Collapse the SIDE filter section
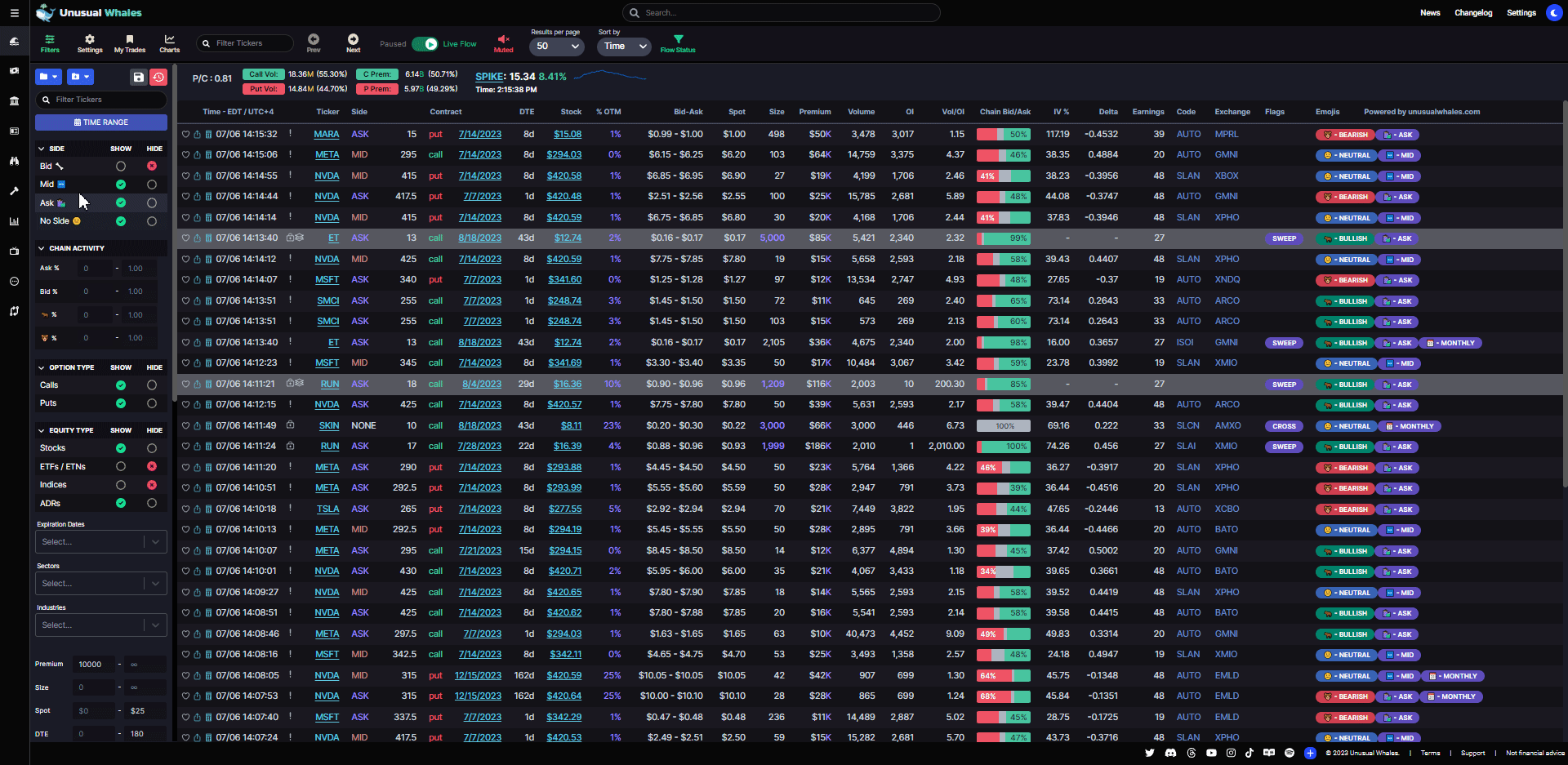This screenshot has height=765, width=1568. 42,149
